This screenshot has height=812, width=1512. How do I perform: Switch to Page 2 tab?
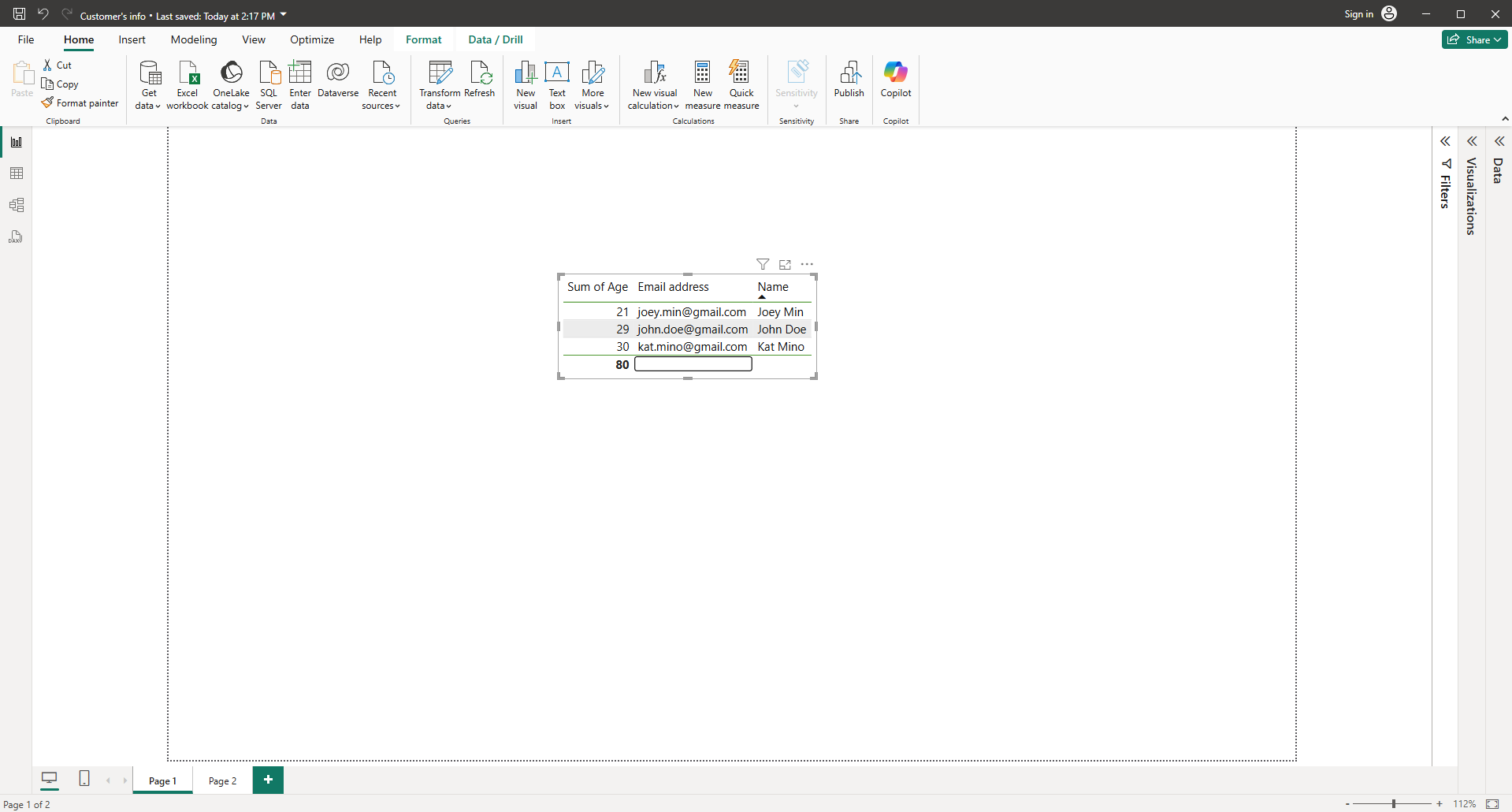click(222, 780)
